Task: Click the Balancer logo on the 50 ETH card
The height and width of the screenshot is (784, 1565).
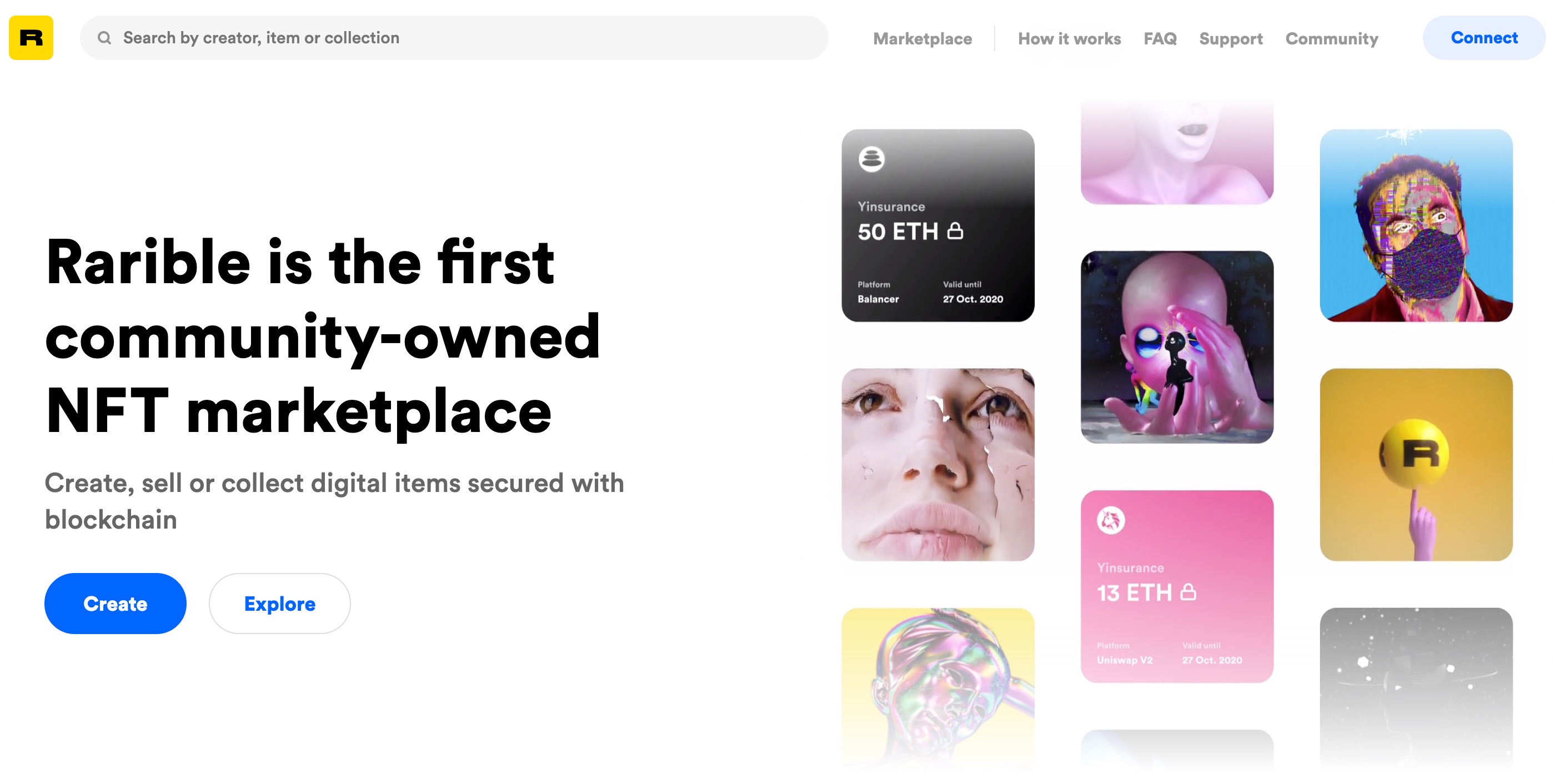Action: (x=871, y=159)
